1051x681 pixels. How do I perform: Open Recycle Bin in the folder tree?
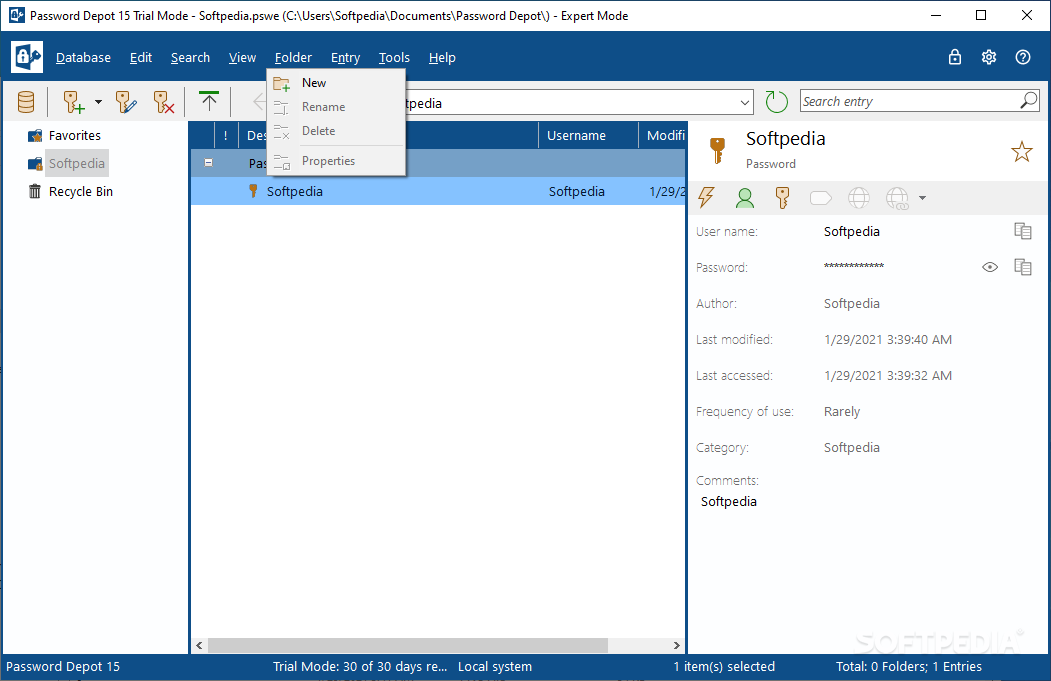[x=80, y=192]
